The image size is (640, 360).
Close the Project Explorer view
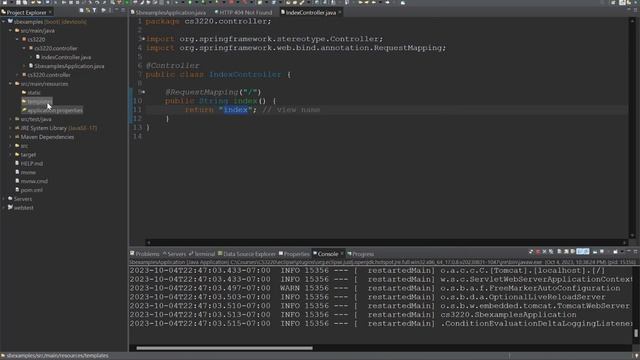tap(50, 13)
